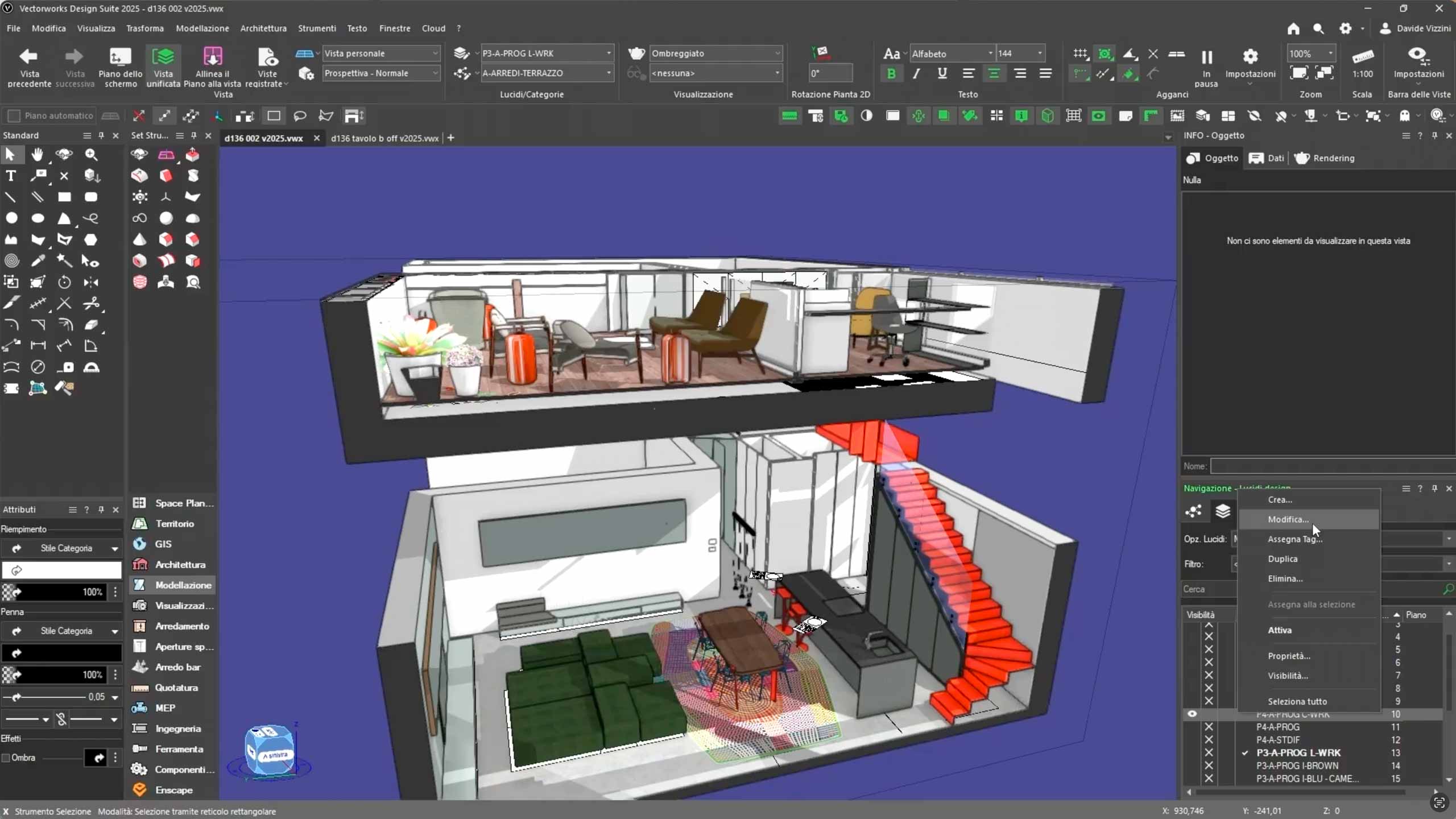1456x819 pixels.
Task: Click the Vista precedente arrow
Action: coord(28,57)
